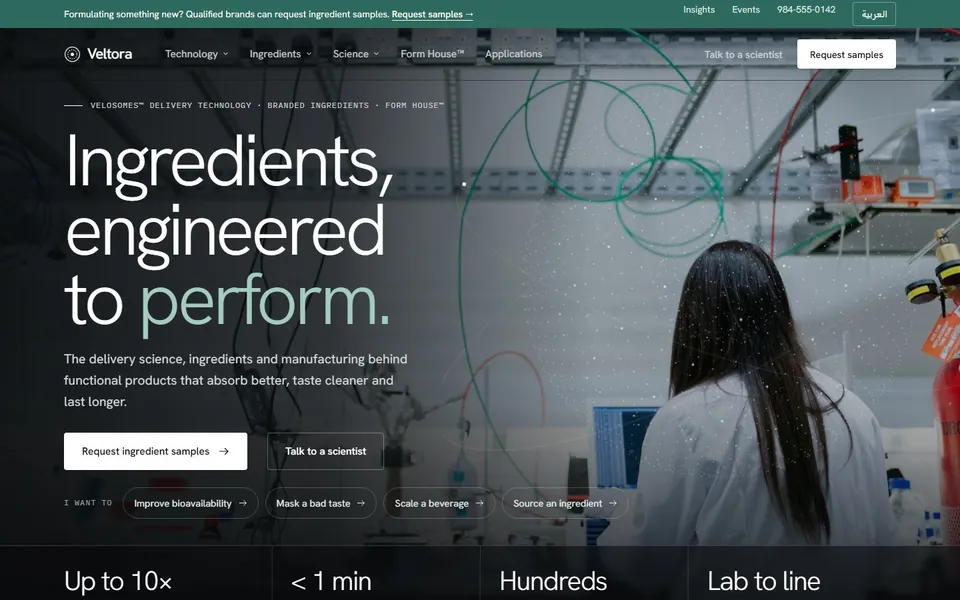Click the 'Lab to line' stat text
The image size is (960, 600).
tap(764, 582)
